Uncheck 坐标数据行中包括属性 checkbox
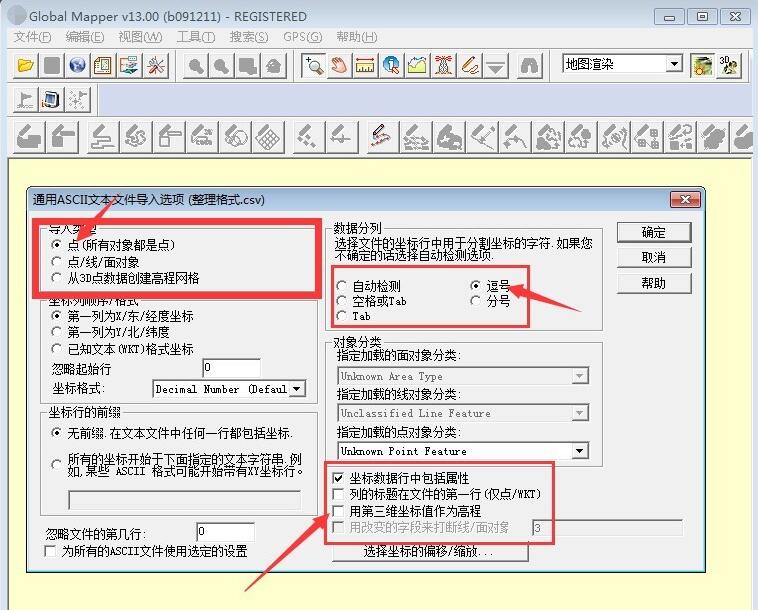Image resolution: width=758 pixels, height=610 pixels. 338,479
